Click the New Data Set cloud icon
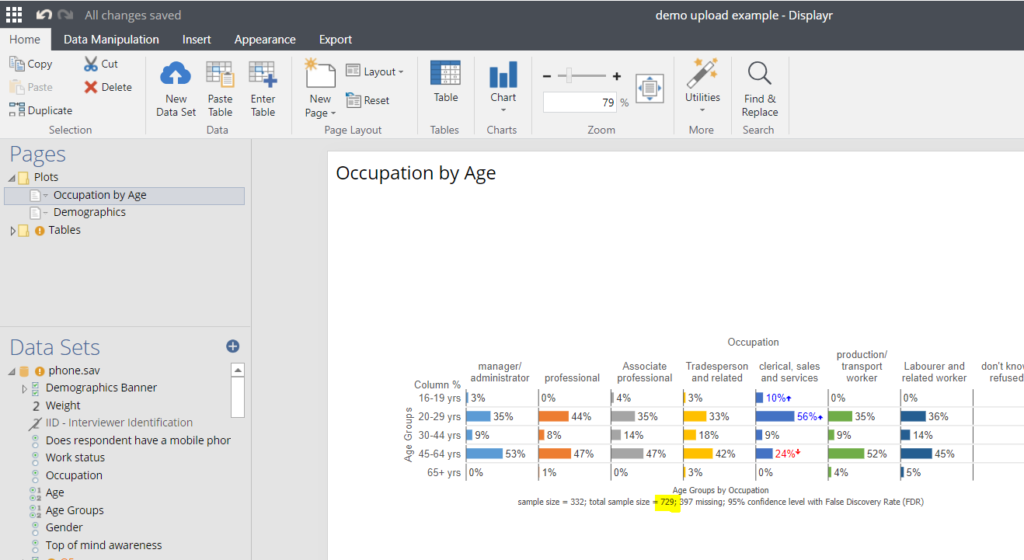This screenshot has height=560, width=1024. 176,76
